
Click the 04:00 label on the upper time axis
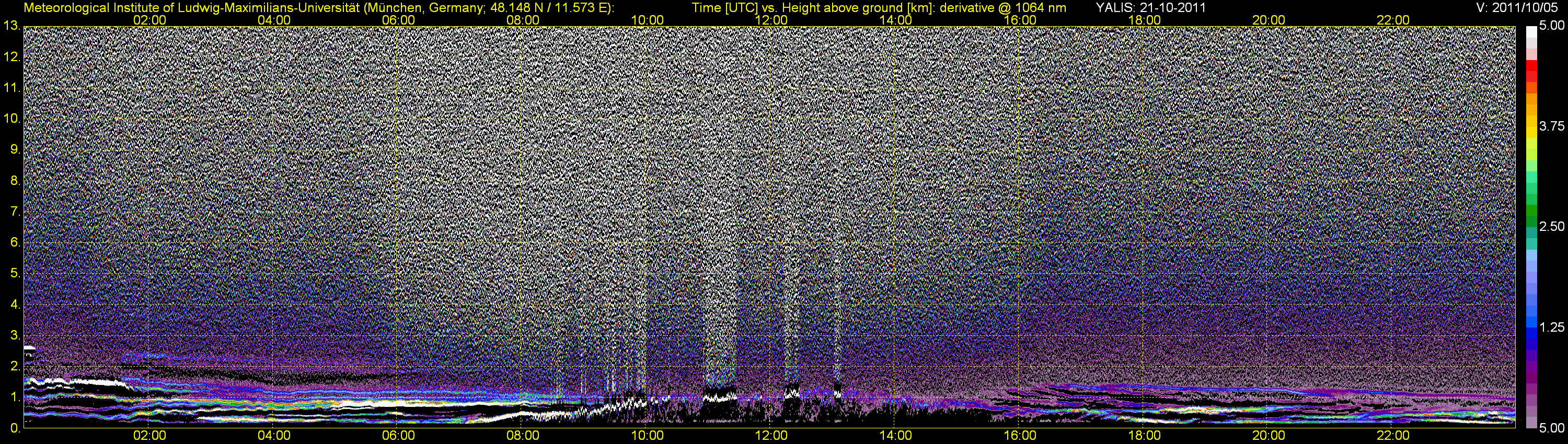pos(274,20)
